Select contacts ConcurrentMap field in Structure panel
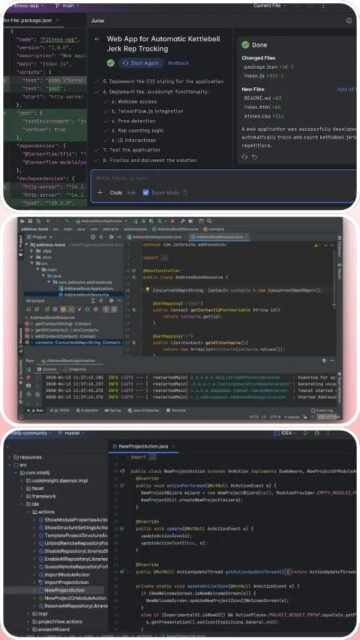 [73, 342]
